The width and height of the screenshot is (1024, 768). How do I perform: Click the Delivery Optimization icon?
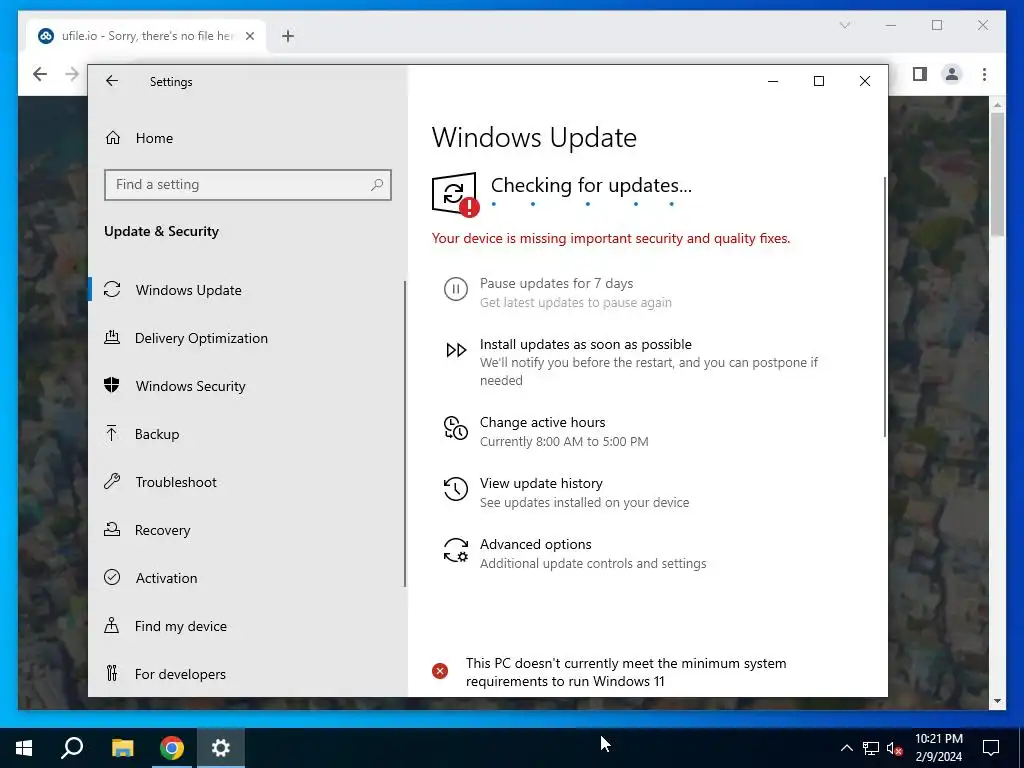(112, 338)
